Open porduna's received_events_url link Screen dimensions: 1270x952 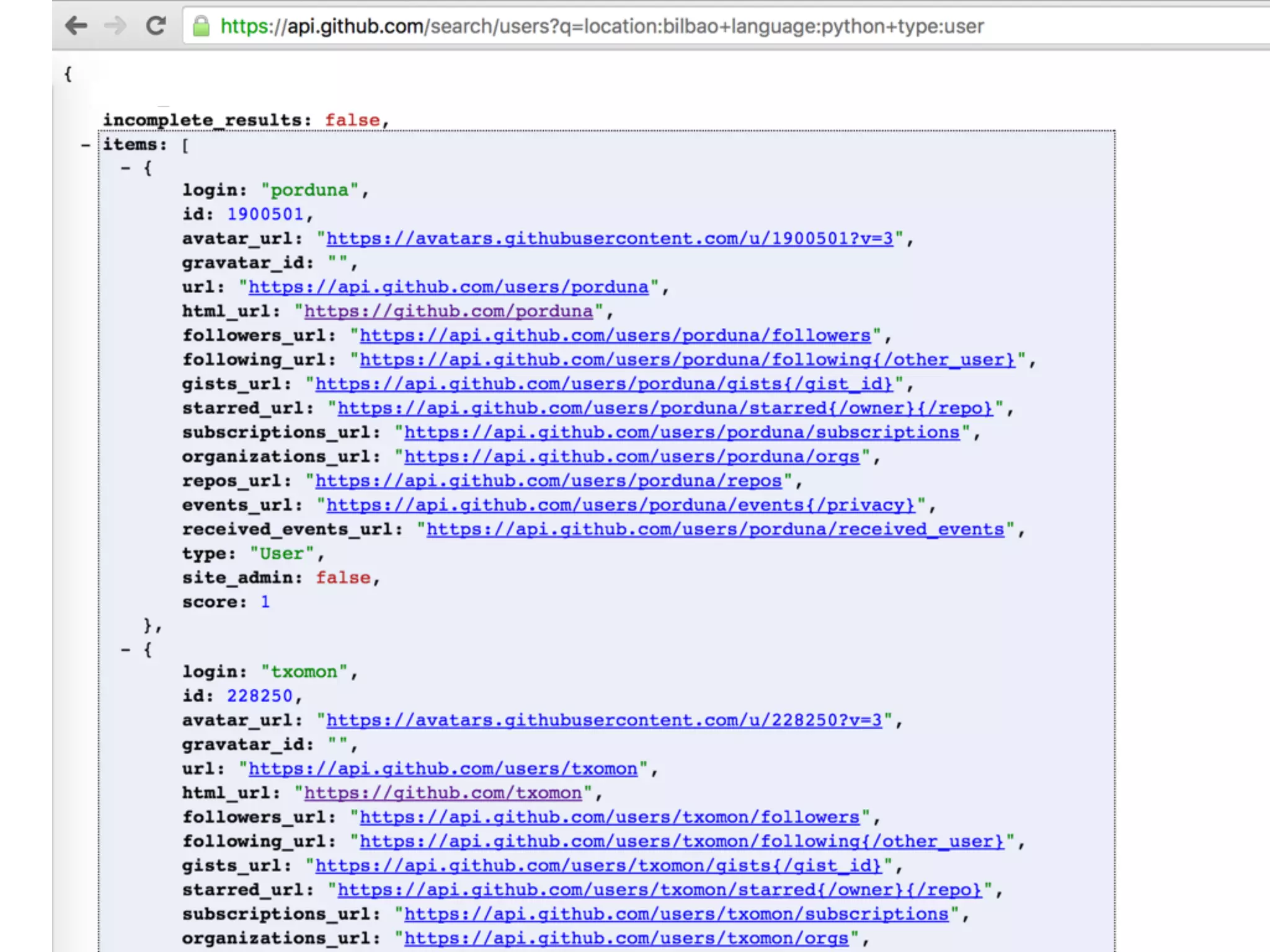(x=715, y=529)
